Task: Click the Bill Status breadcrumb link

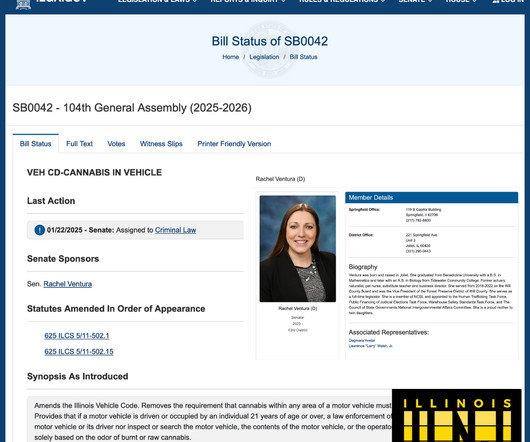Action: [304, 57]
